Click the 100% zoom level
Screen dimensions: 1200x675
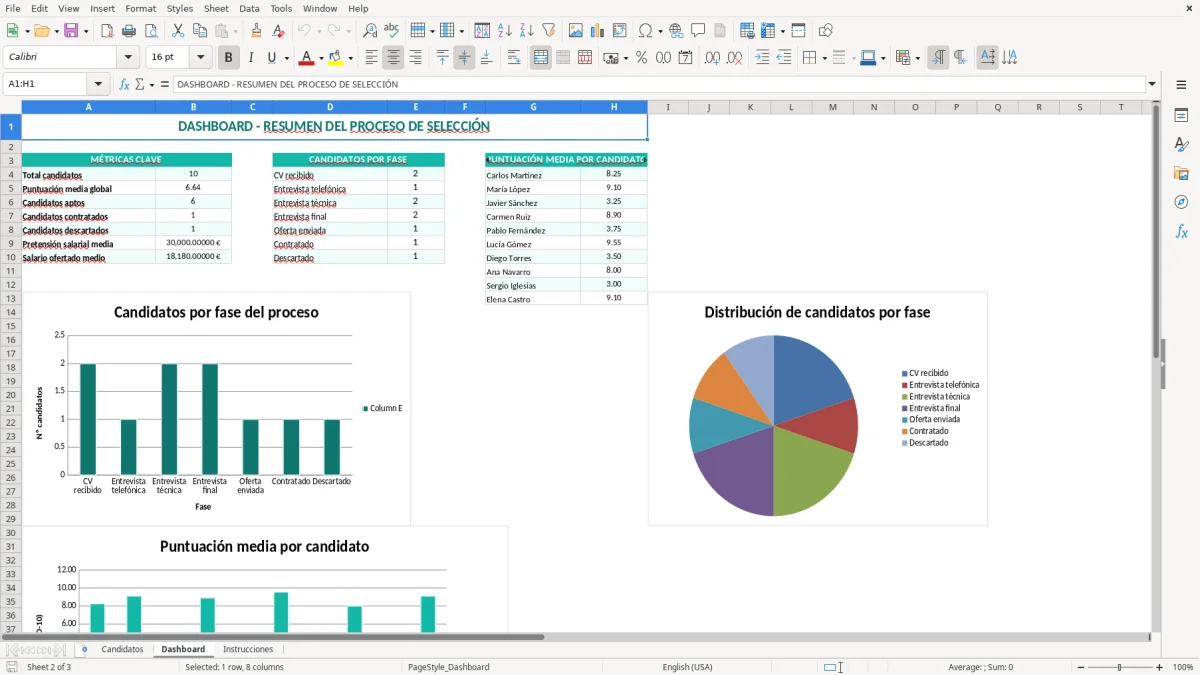(x=1183, y=667)
